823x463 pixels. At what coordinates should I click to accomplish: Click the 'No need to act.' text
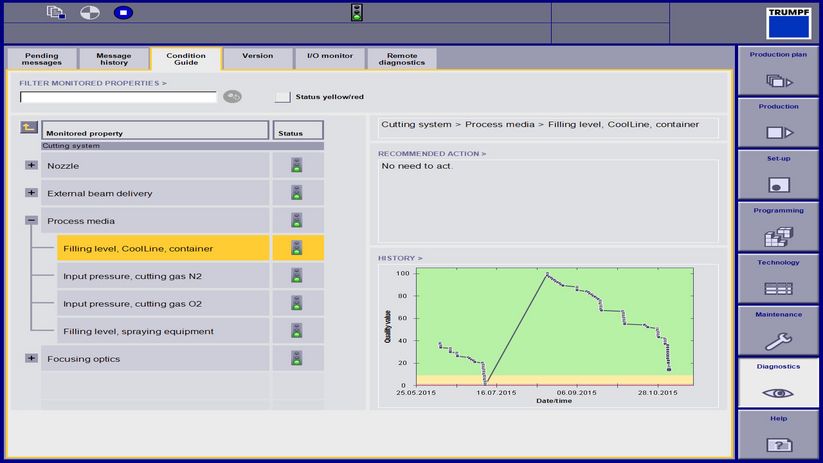point(417,166)
